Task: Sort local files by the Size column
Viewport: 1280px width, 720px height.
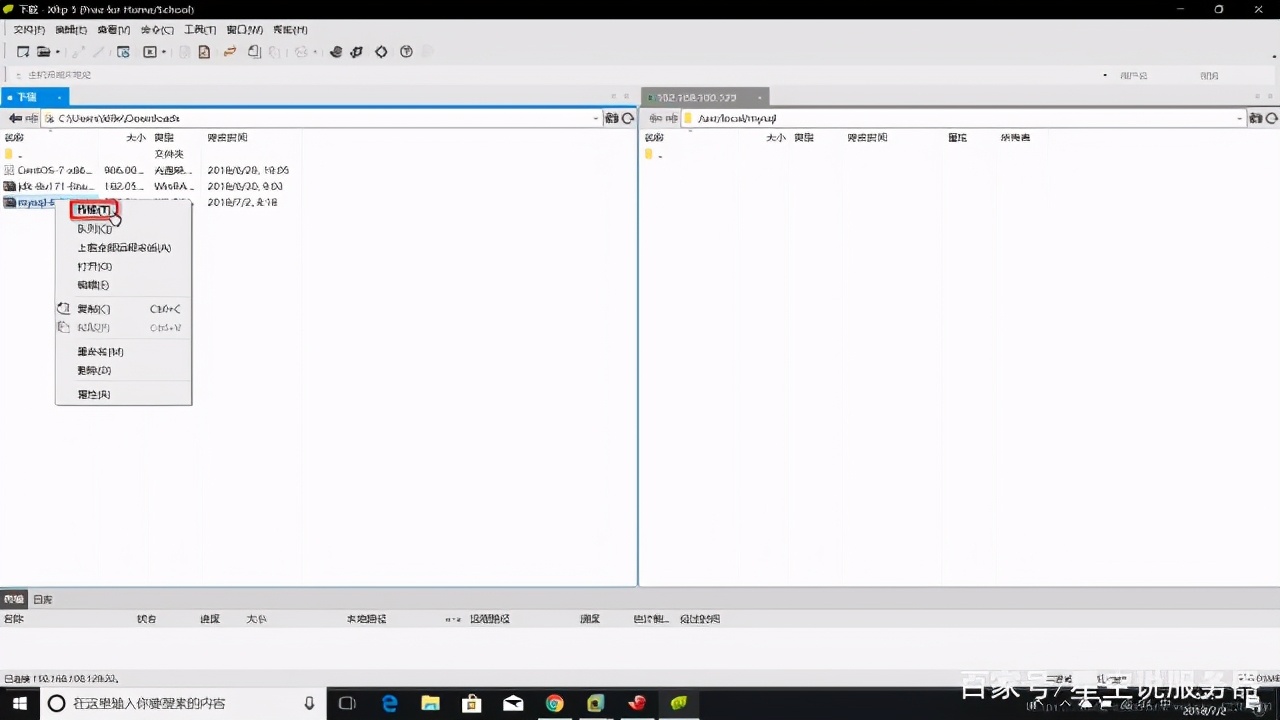Action: (136, 137)
